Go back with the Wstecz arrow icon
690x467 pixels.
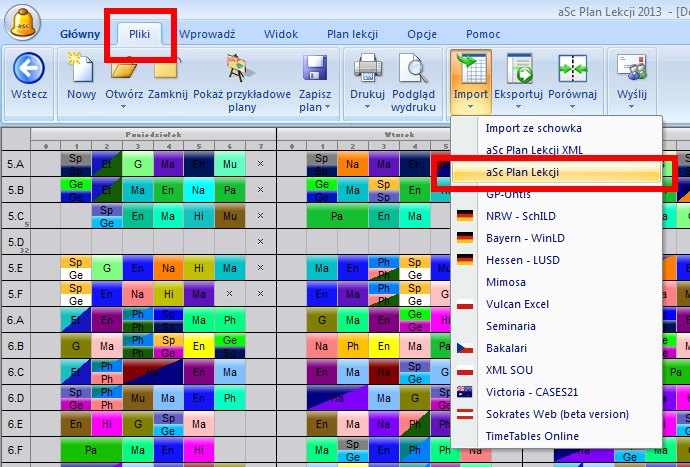[x=29, y=68]
